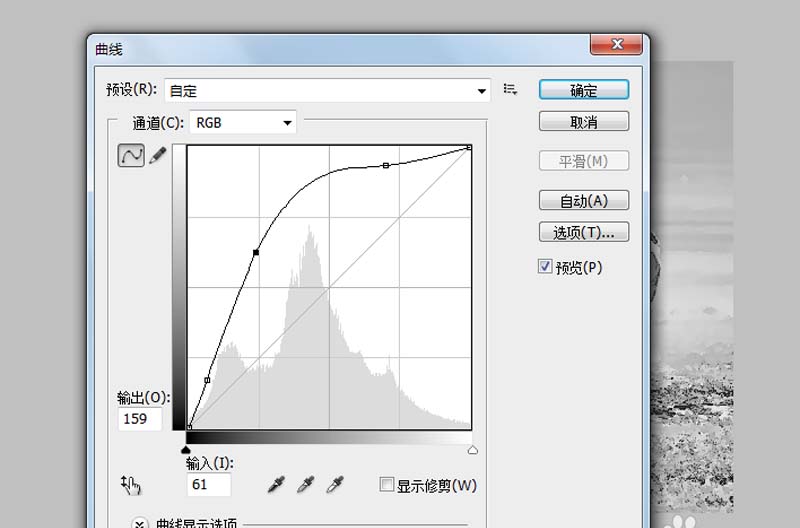Pick the white point eyedropper
The height and width of the screenshot is (528, 800).
pos(337,486)
